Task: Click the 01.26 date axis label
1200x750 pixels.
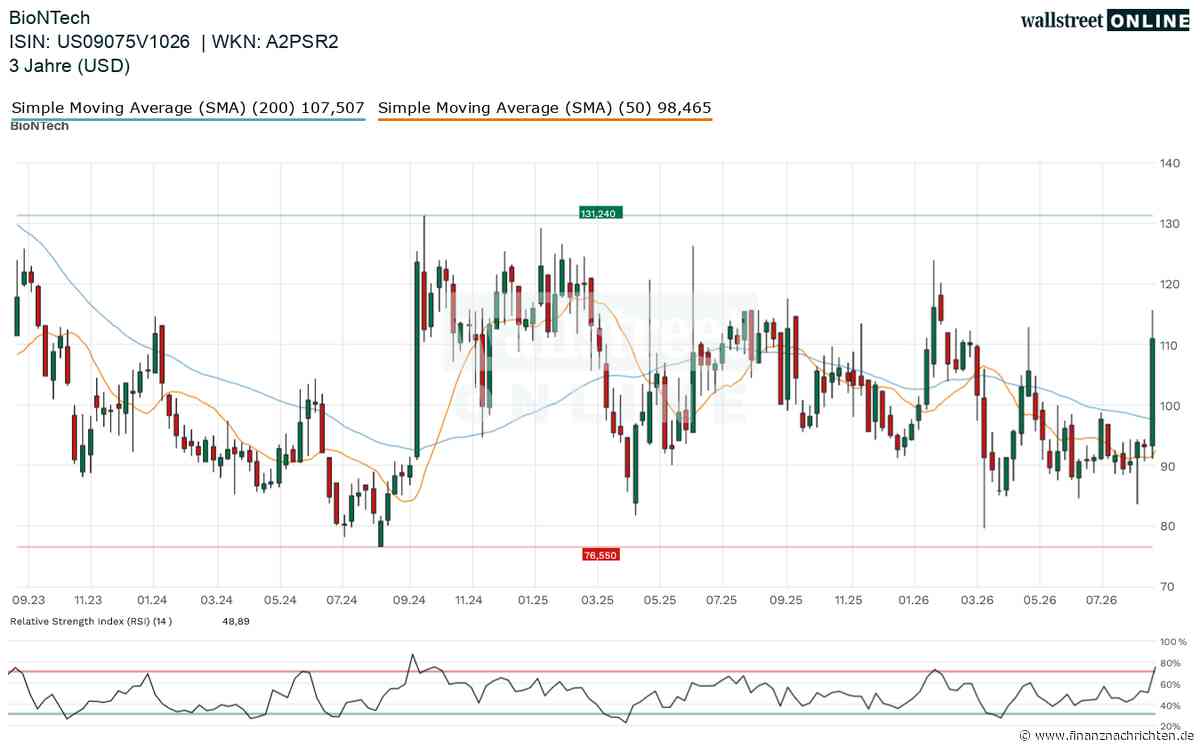Action: 912,600
